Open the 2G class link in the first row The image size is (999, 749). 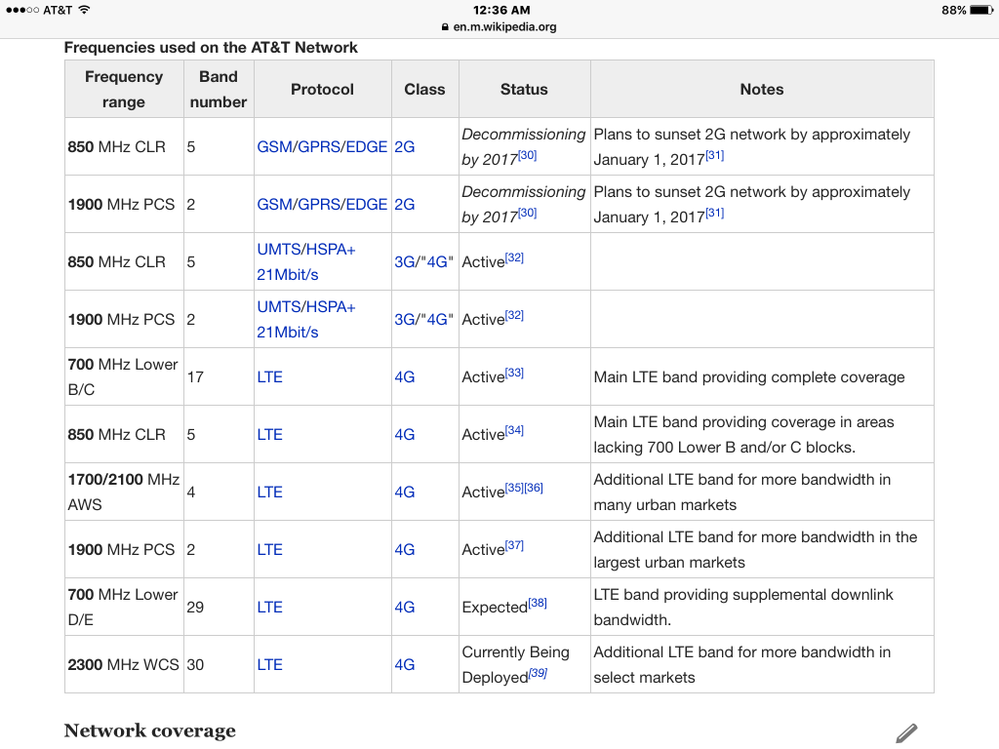pyautogui.click(x=404, y=147)
